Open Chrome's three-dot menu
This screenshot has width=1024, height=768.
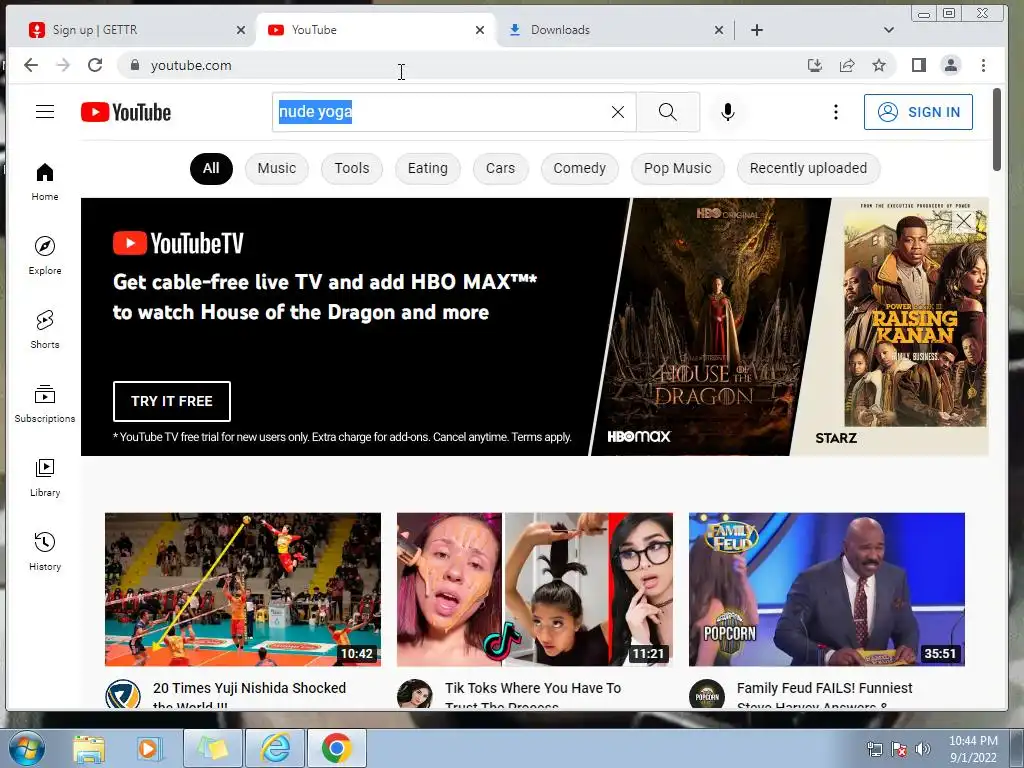(983, 65)
